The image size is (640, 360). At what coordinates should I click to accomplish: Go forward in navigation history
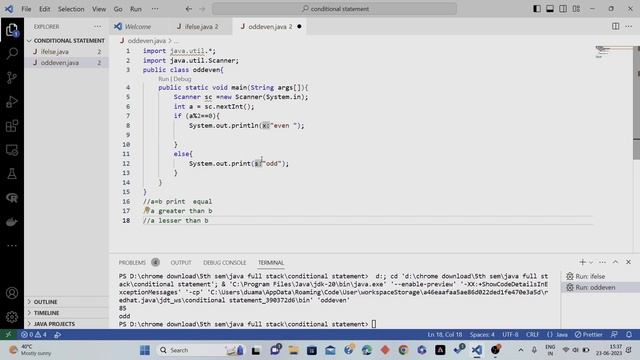coord(202,9)
